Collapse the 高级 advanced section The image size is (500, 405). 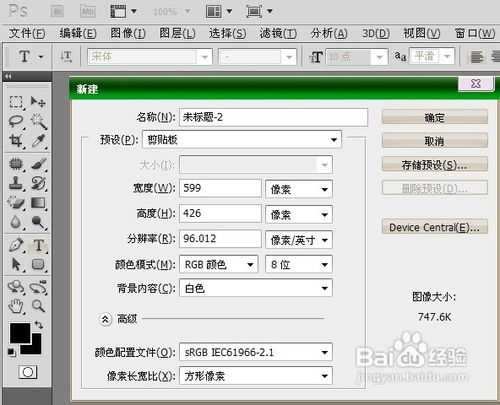[x=105, y=319]
